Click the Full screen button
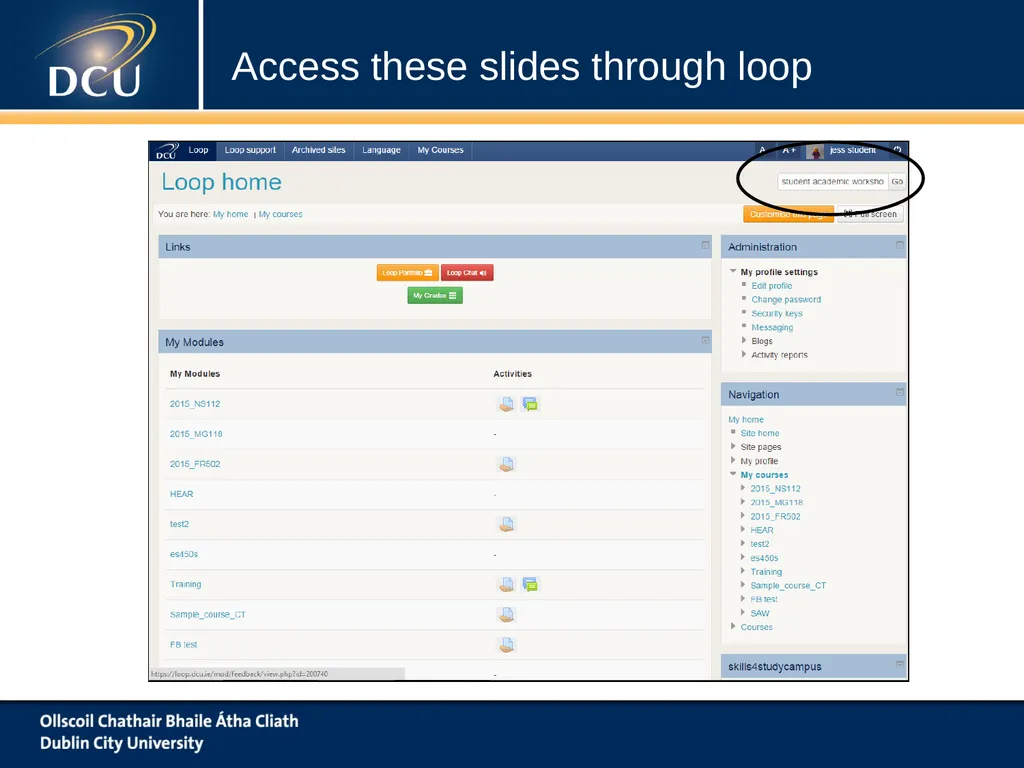The height and width of the screenshot is (768, 1024). [870, 214]
